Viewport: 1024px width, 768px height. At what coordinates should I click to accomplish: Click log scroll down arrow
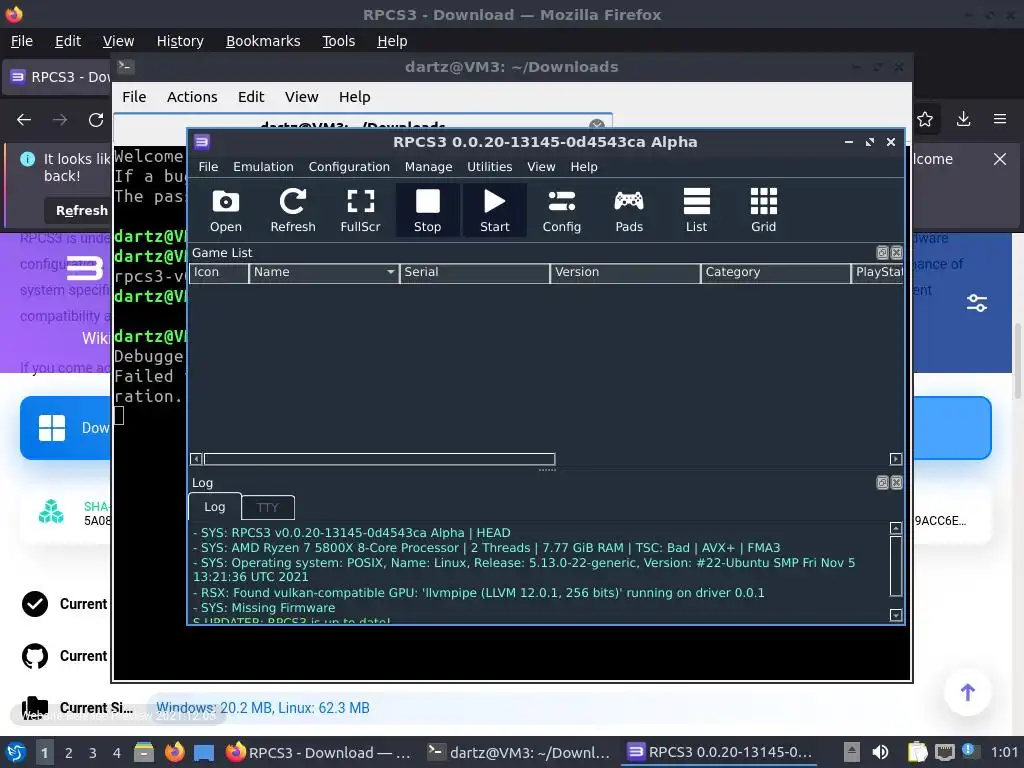pos(896,615)
